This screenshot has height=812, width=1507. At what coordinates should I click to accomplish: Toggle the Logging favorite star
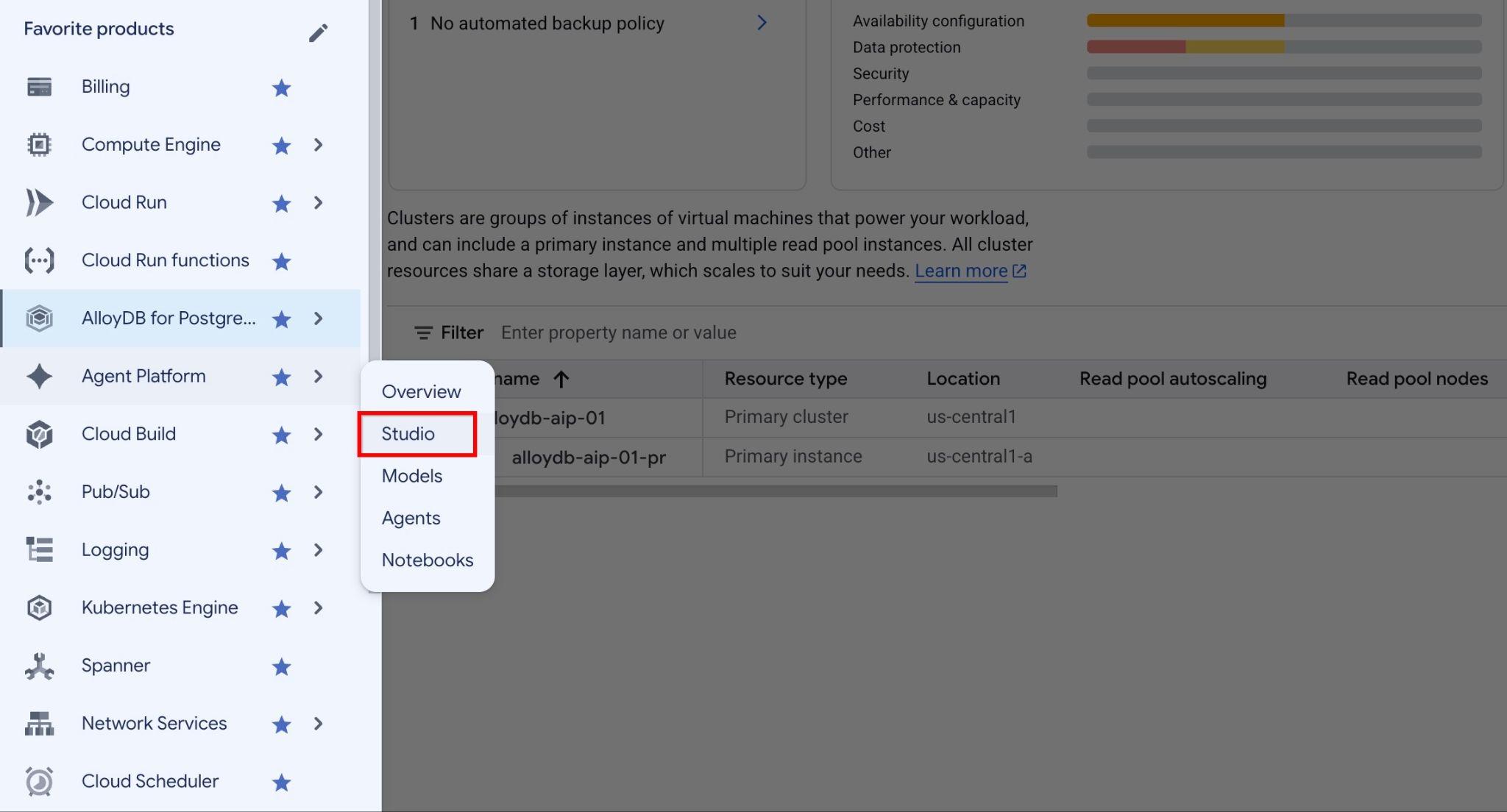281,551
